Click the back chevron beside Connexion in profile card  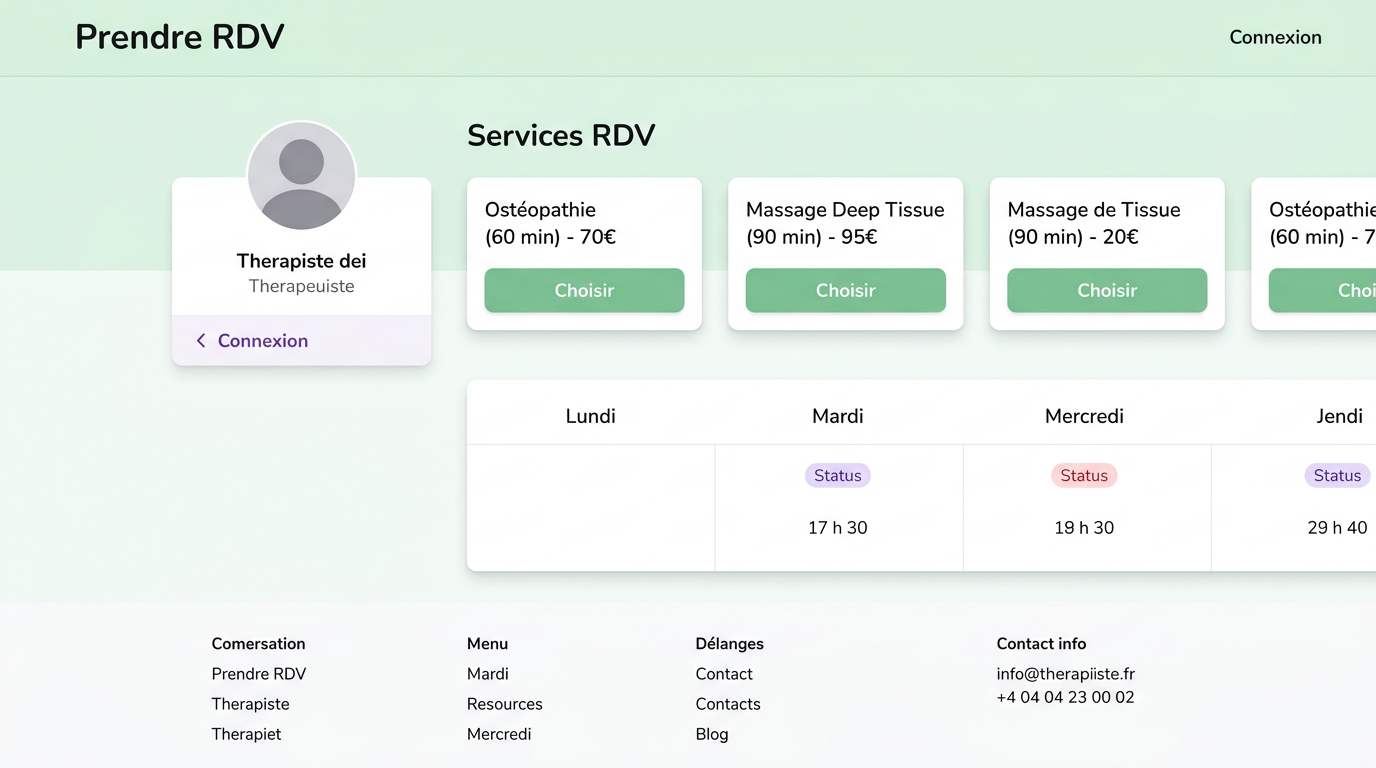[201, 341]
